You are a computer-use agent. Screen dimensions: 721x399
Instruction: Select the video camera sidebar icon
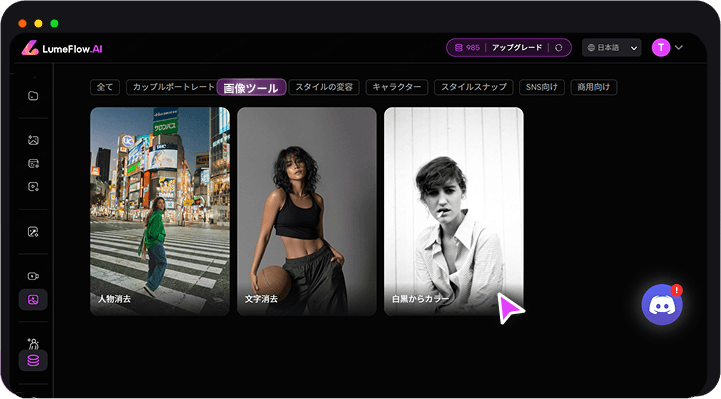[x=33, y=276]
